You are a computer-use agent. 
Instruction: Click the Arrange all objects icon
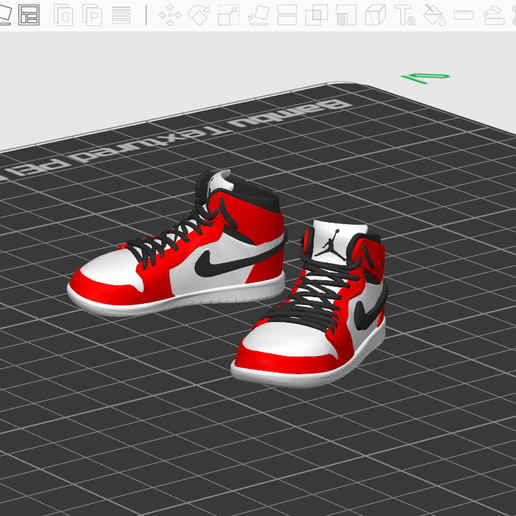[x=29, y=15]
